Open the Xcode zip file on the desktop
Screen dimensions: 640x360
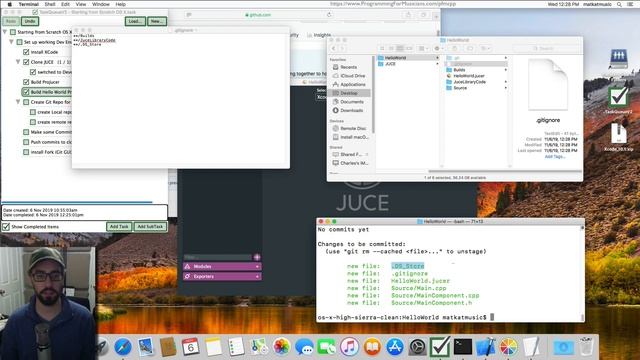[619, 134]
